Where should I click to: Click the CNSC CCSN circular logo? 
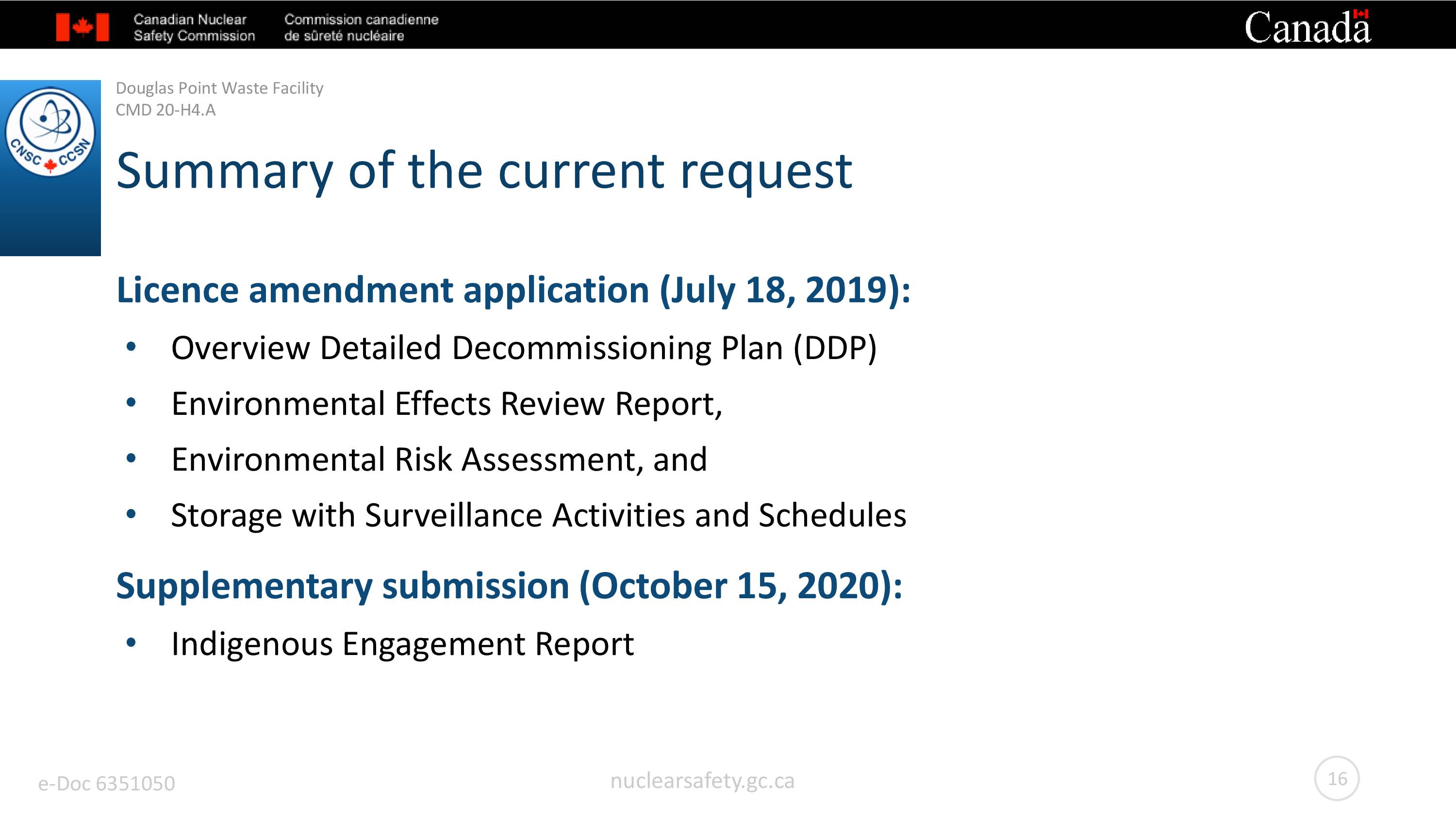[x=50, y=131]
